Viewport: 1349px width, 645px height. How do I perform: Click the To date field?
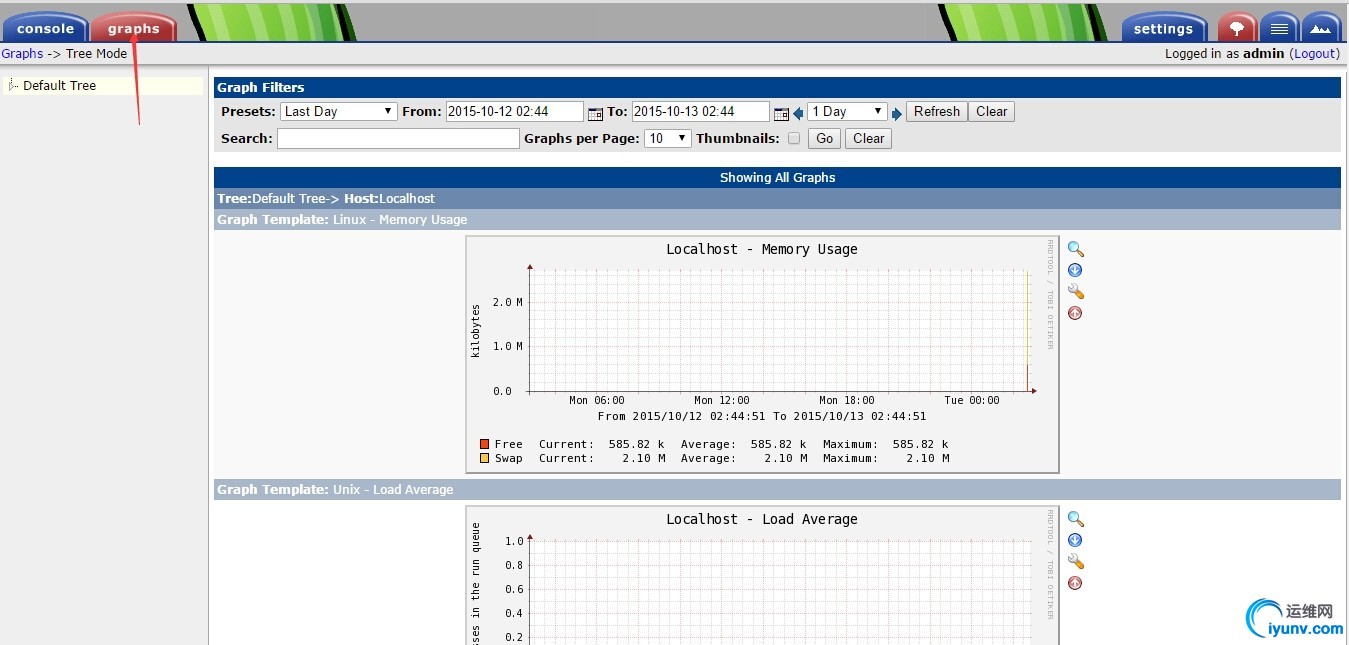pyautogui.click(x=701, y=112)
